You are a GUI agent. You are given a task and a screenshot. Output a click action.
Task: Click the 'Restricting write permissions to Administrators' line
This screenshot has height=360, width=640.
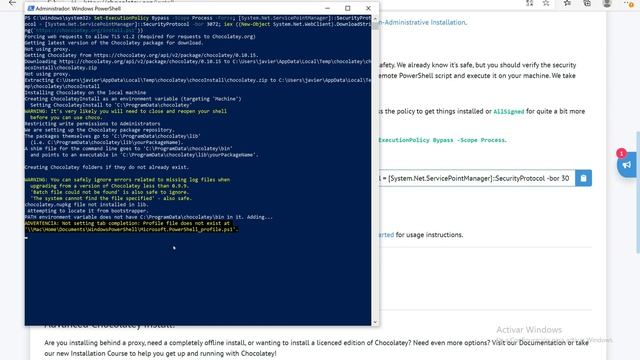(92, 124)
